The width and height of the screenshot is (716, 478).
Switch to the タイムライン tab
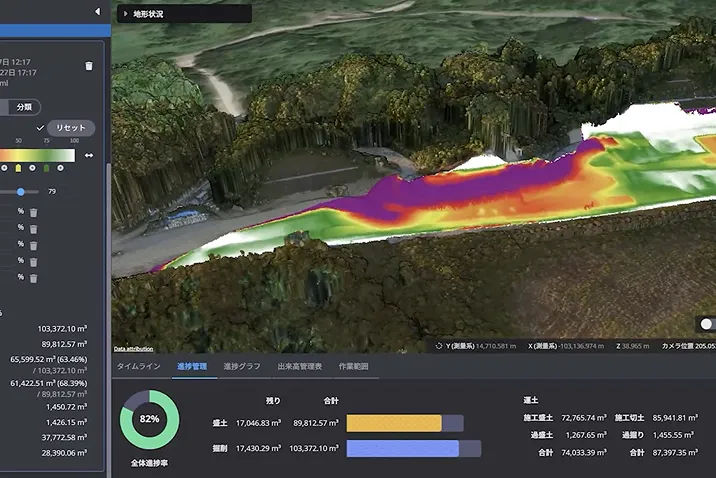tap(139, 367)
